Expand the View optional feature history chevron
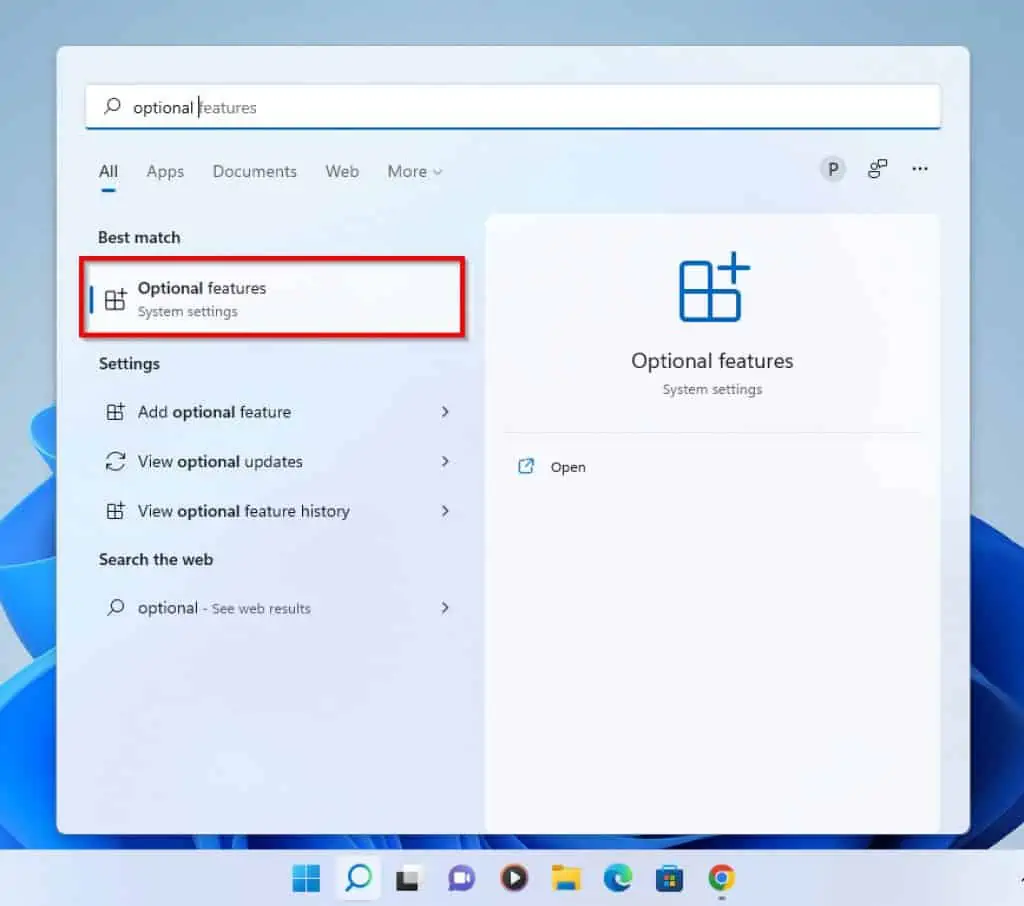Screen dimensions: 1024x906 [x=445, y=511]
